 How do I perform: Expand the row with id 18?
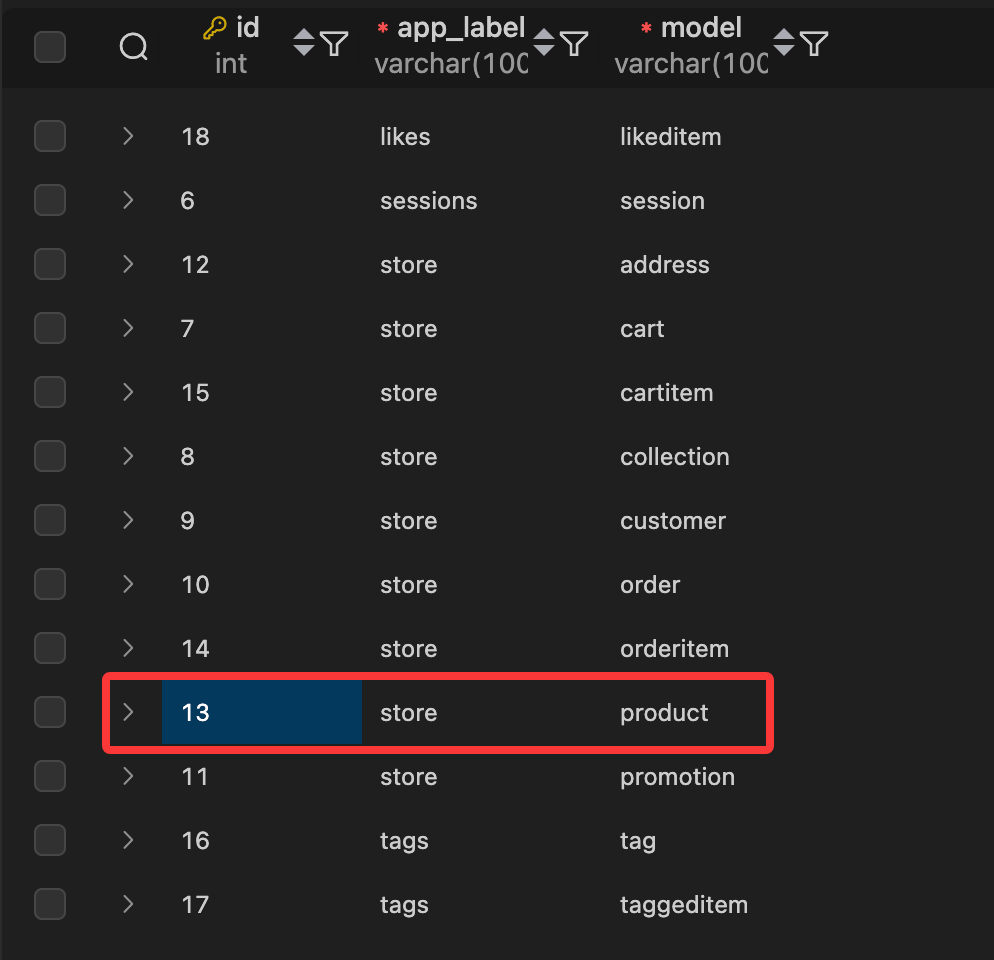[128, 136]
